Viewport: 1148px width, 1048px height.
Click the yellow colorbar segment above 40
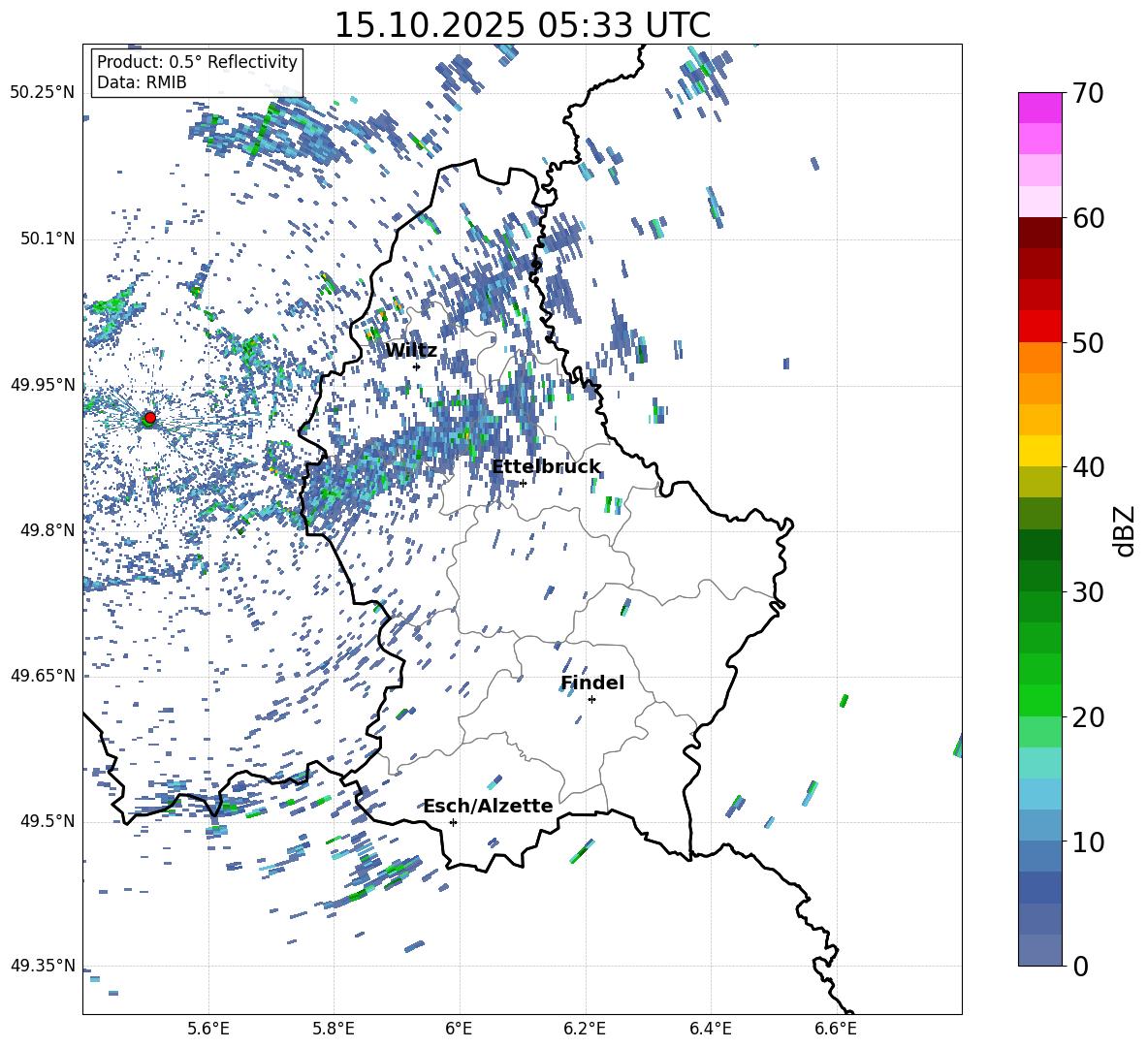click(x=1040, y=451)
